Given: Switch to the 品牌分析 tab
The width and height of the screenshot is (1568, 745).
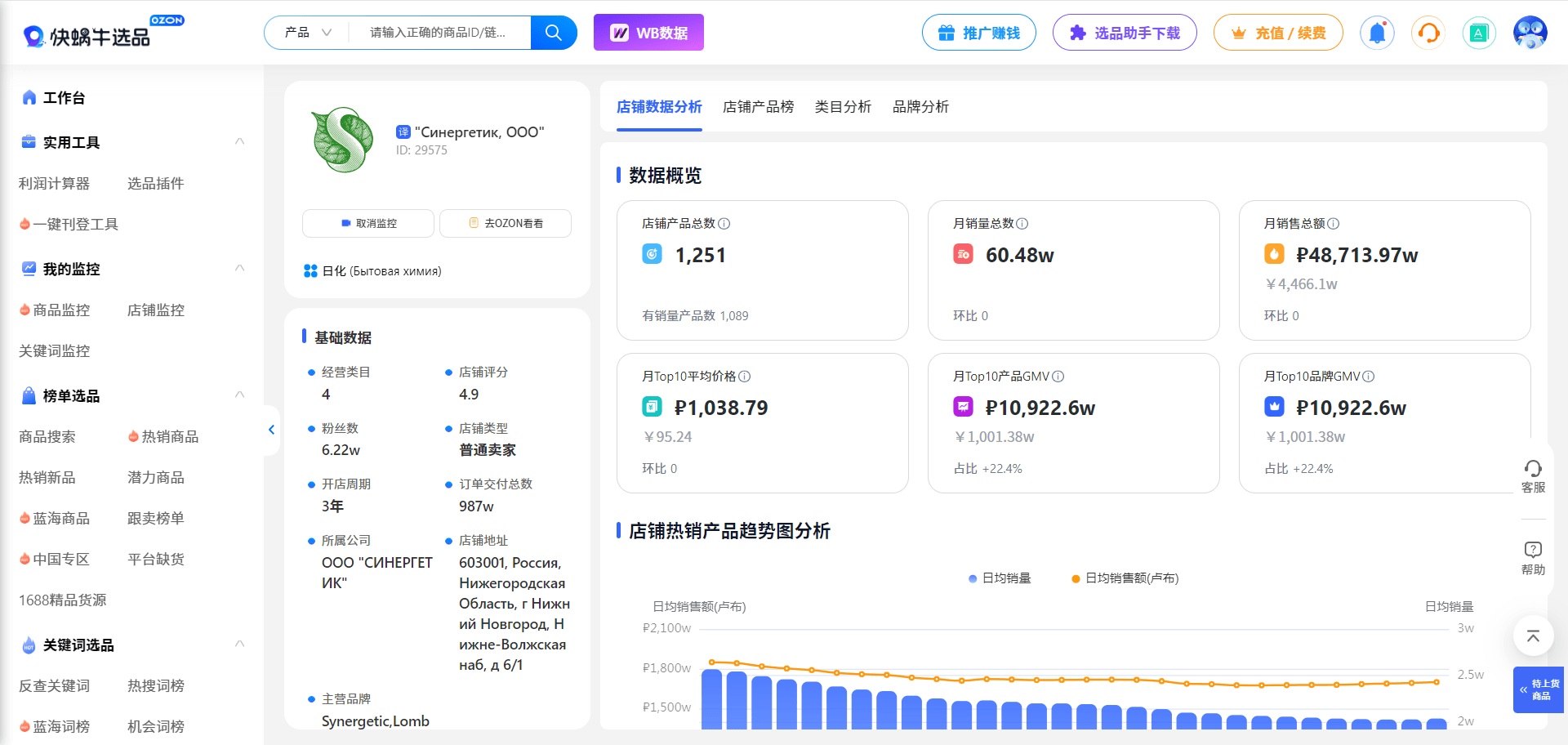Looking at the screenshot, I should pos(920,106).
